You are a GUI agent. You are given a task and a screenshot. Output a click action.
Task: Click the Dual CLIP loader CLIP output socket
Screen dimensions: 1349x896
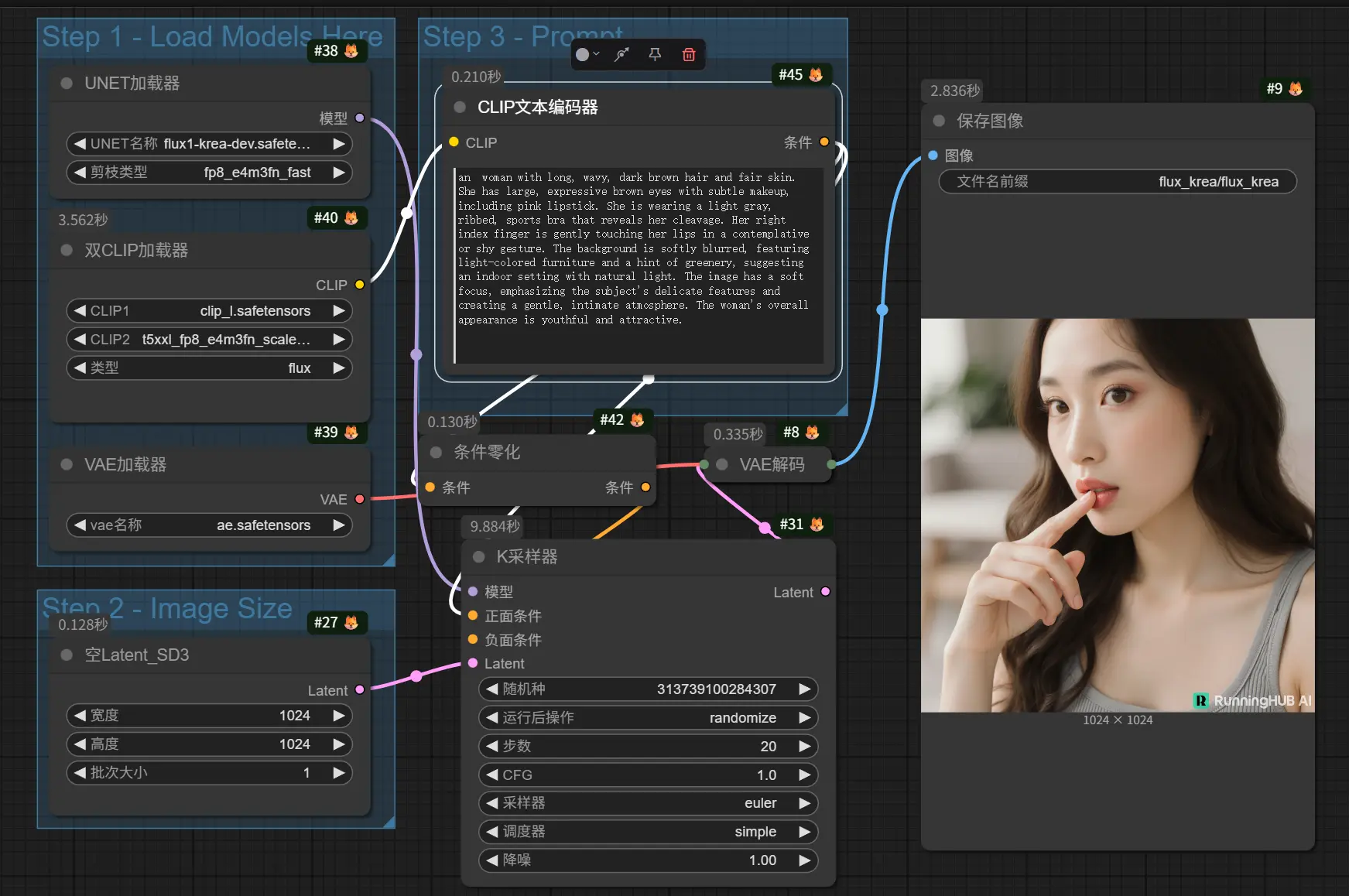[x=359, y=285]
